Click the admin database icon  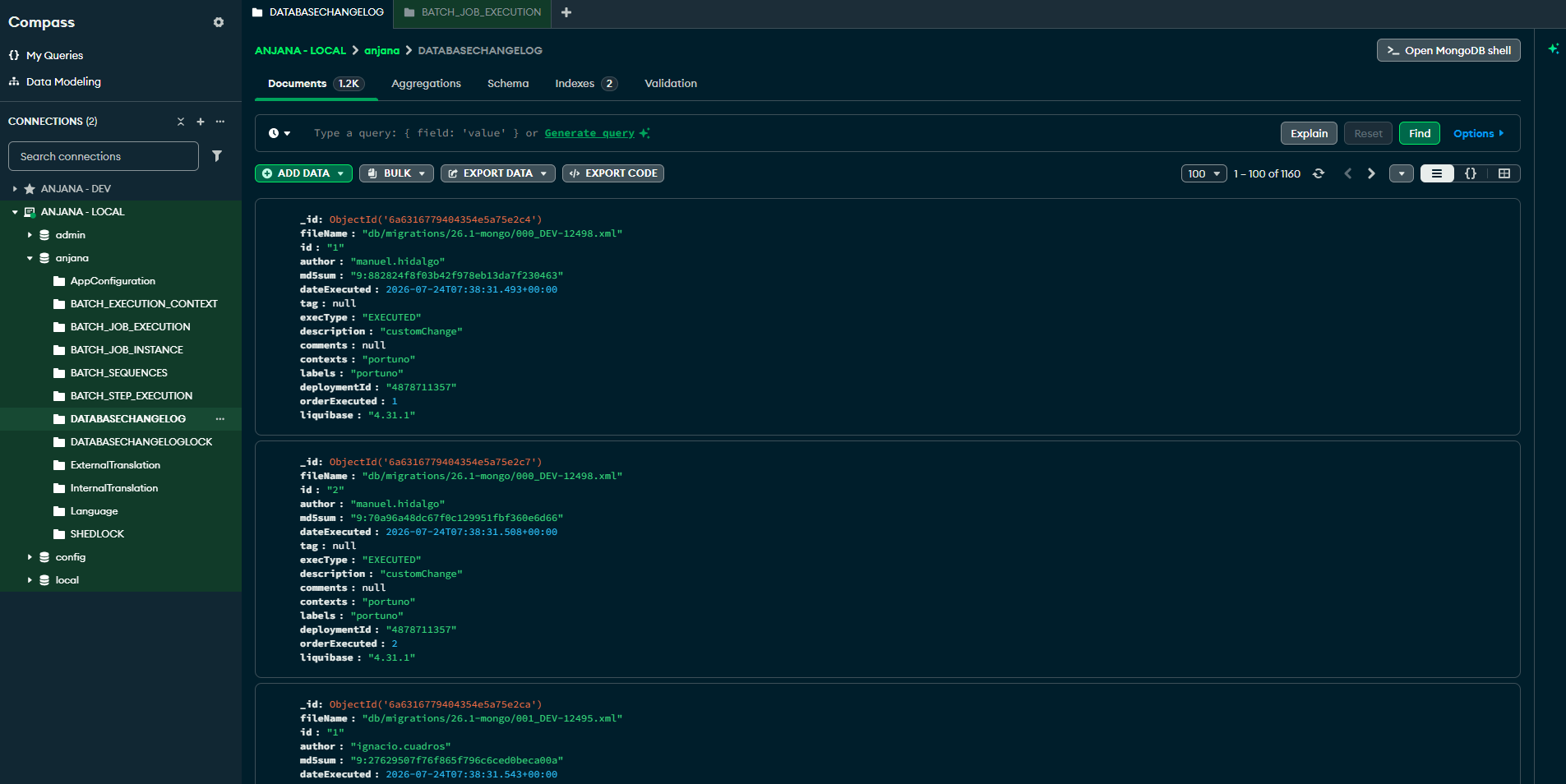tap(44, 235)
